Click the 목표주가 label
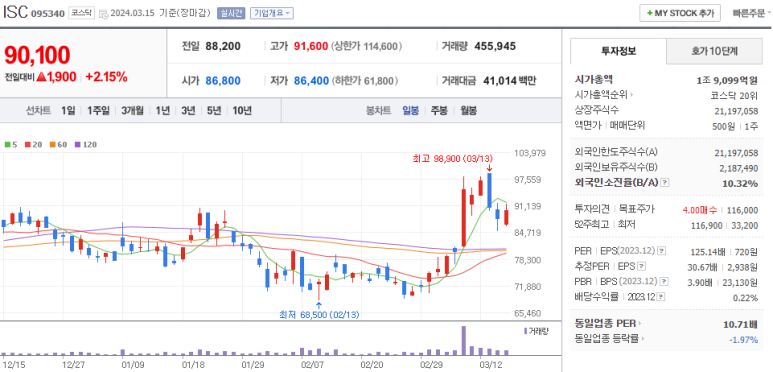The width and height of the screenshot is (773, 372). pyautogui.click(x=637, y=209)
